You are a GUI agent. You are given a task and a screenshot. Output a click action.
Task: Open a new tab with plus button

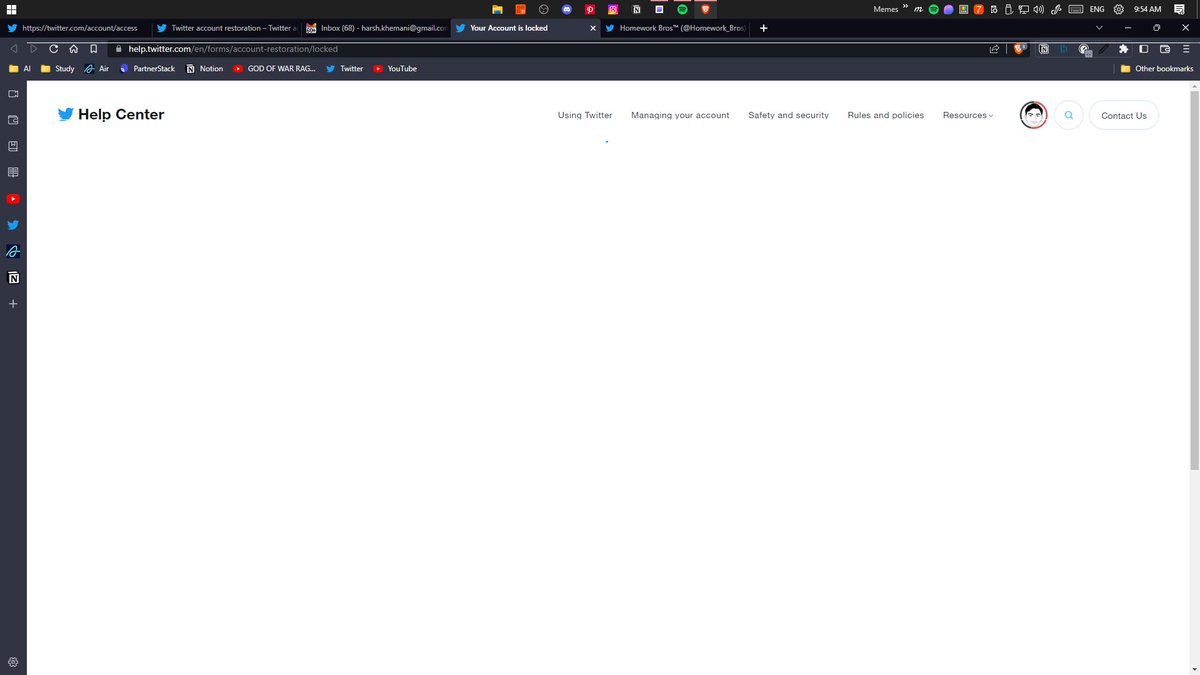coord(764,28)
